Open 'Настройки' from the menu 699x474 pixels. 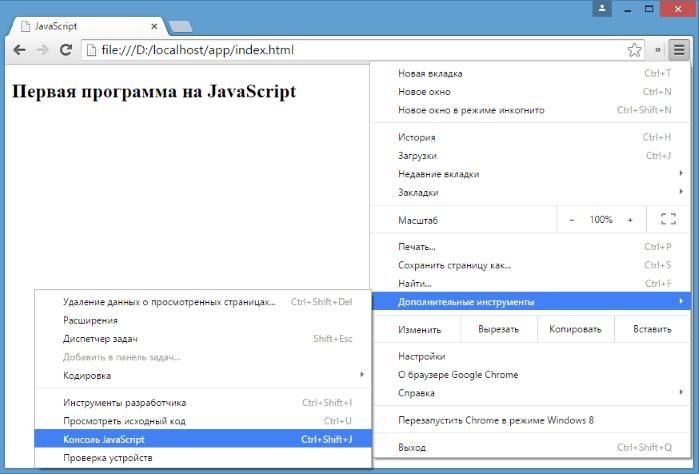coord(530,356)
